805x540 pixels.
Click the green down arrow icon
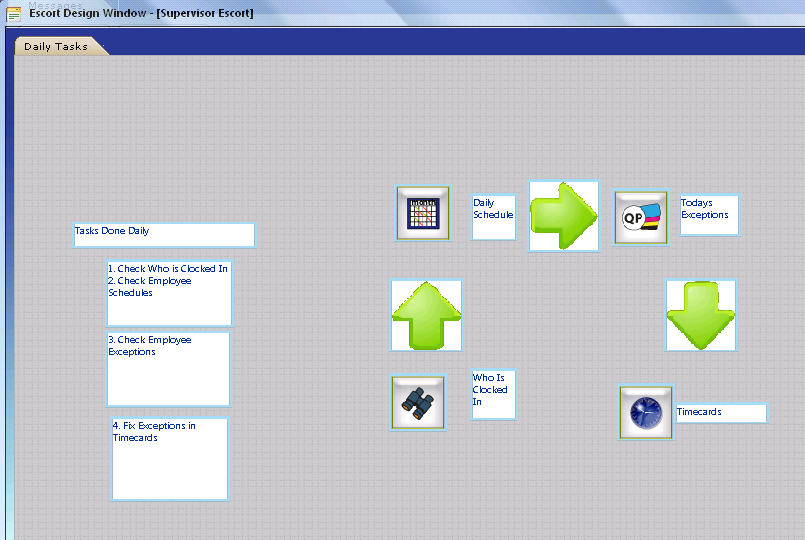coord(700,315)
